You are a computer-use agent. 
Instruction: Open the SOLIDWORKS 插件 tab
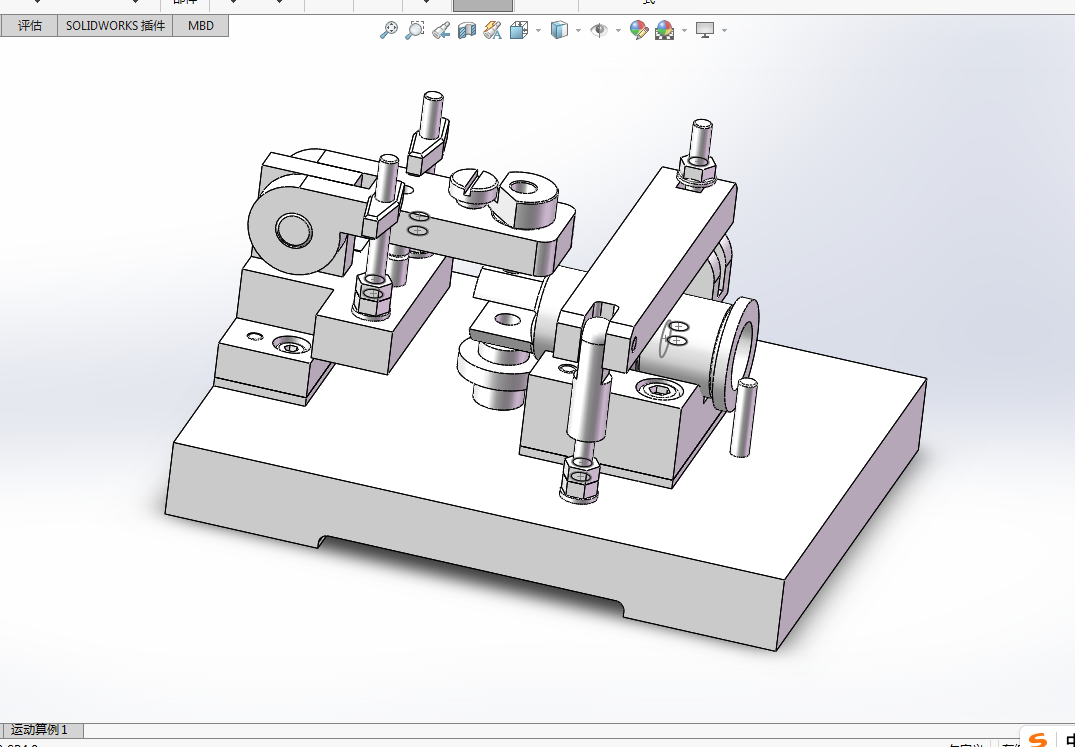[x=115, y=26]
